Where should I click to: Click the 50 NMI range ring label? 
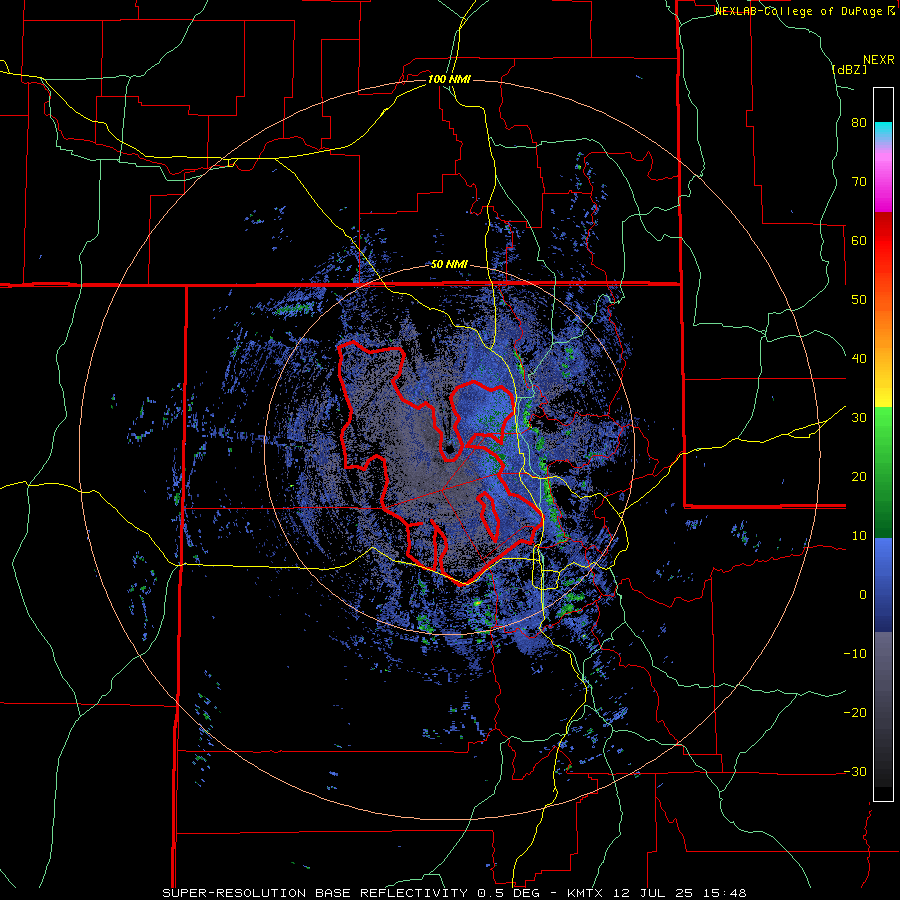[449, 265]
